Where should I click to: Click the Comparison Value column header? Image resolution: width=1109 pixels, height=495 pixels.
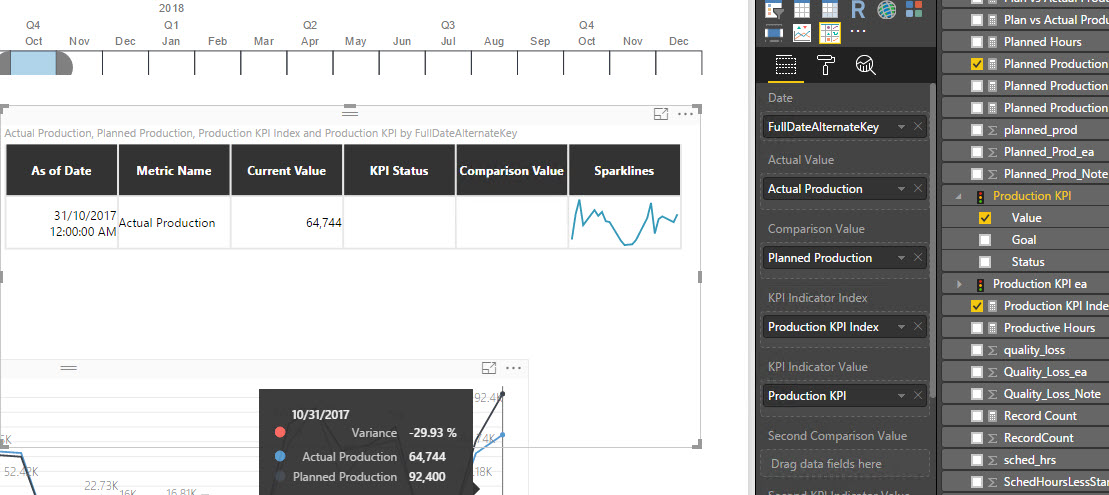[511, 170]
